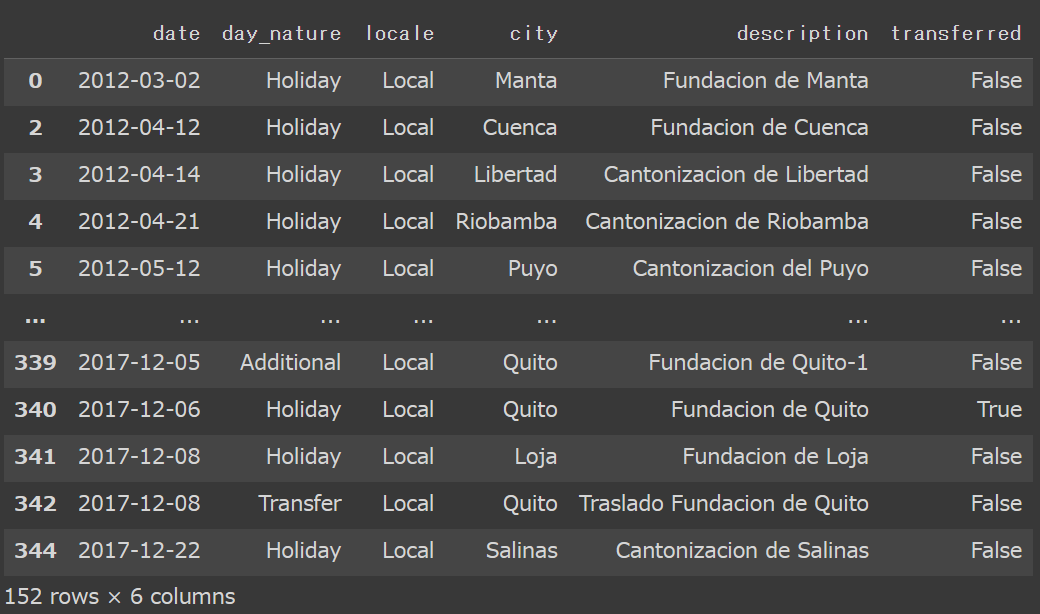Click the 'city' column header
The width and height of the screenshot is (1040, 614).
pos(533,34)
